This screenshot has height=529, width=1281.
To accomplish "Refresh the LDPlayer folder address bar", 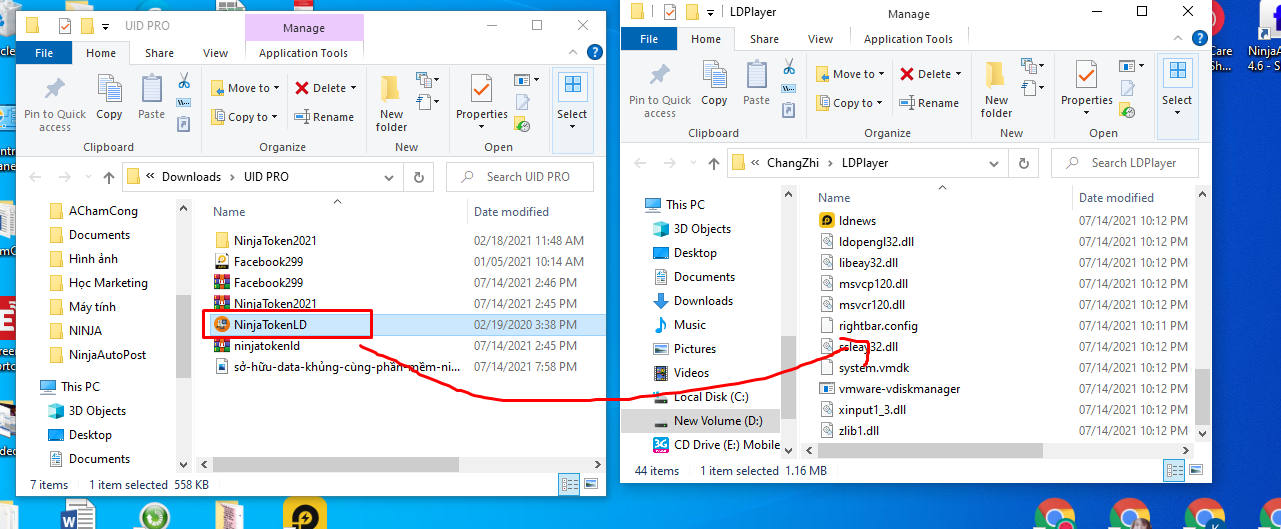I will point(1023,163).
